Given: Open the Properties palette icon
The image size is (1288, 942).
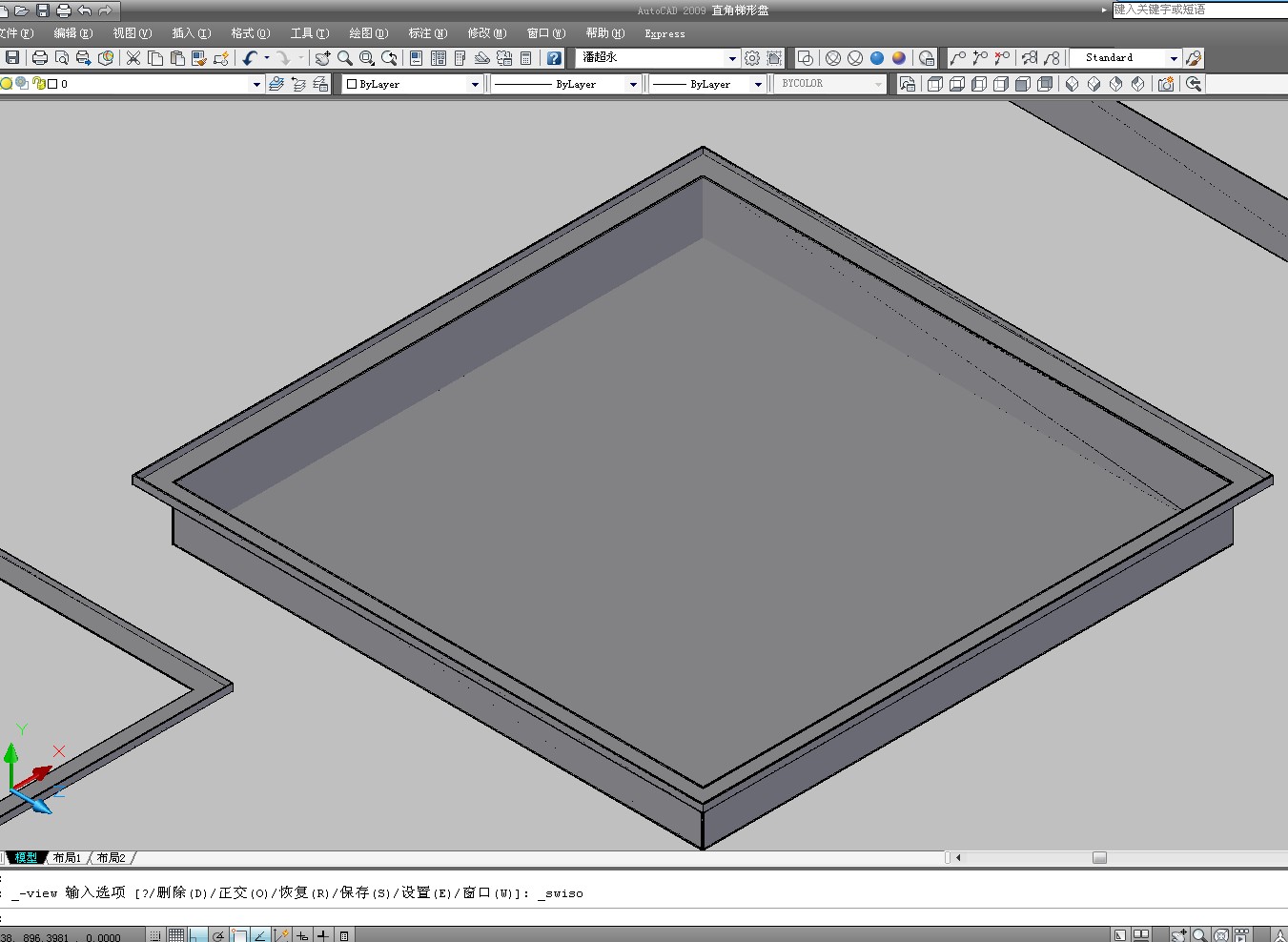Looking at the screenshot, I should click(417, 58).
